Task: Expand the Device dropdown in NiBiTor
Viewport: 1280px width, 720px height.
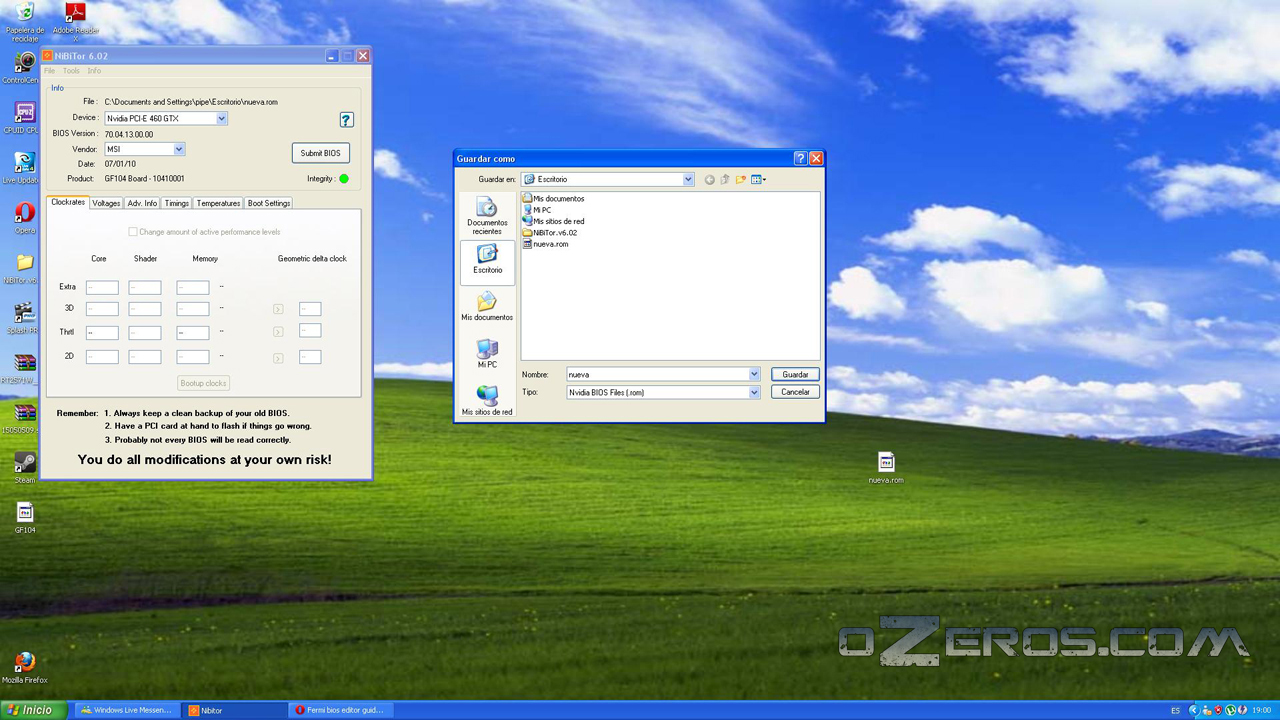Action: click(x=221, y=119)
